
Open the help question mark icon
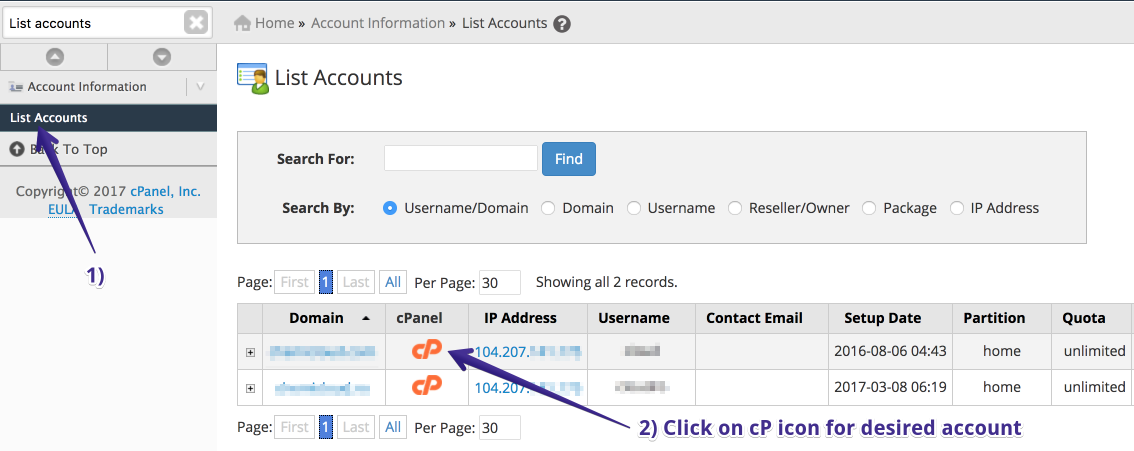tap(562, 24)
